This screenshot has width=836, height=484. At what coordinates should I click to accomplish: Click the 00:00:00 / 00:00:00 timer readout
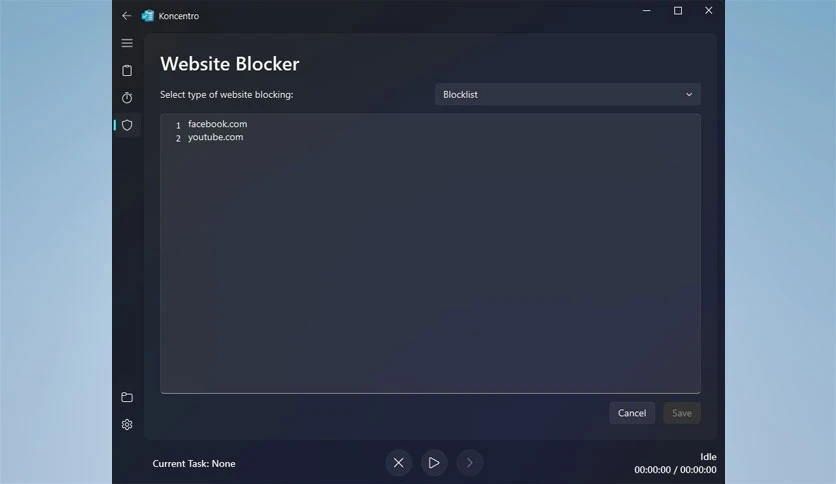675,470
